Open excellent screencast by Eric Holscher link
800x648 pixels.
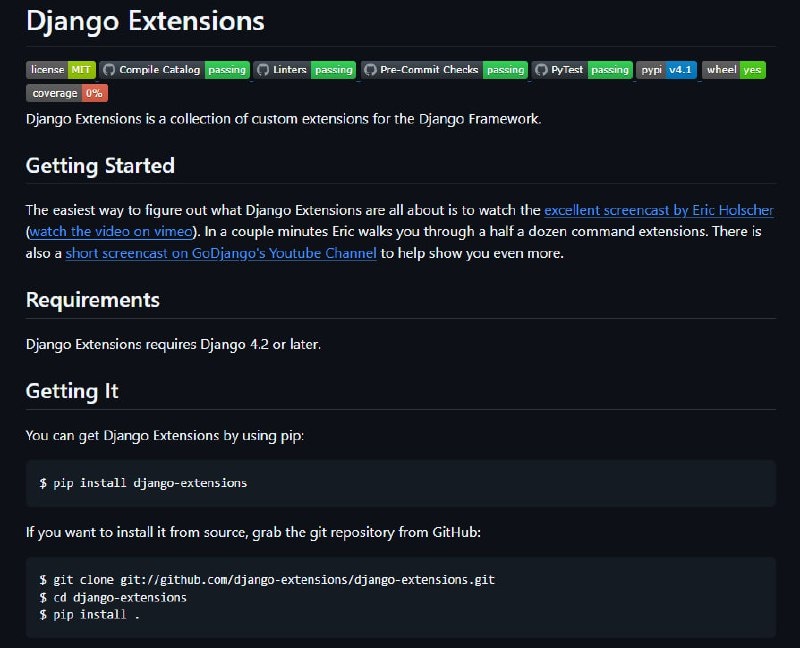[659, 210]
